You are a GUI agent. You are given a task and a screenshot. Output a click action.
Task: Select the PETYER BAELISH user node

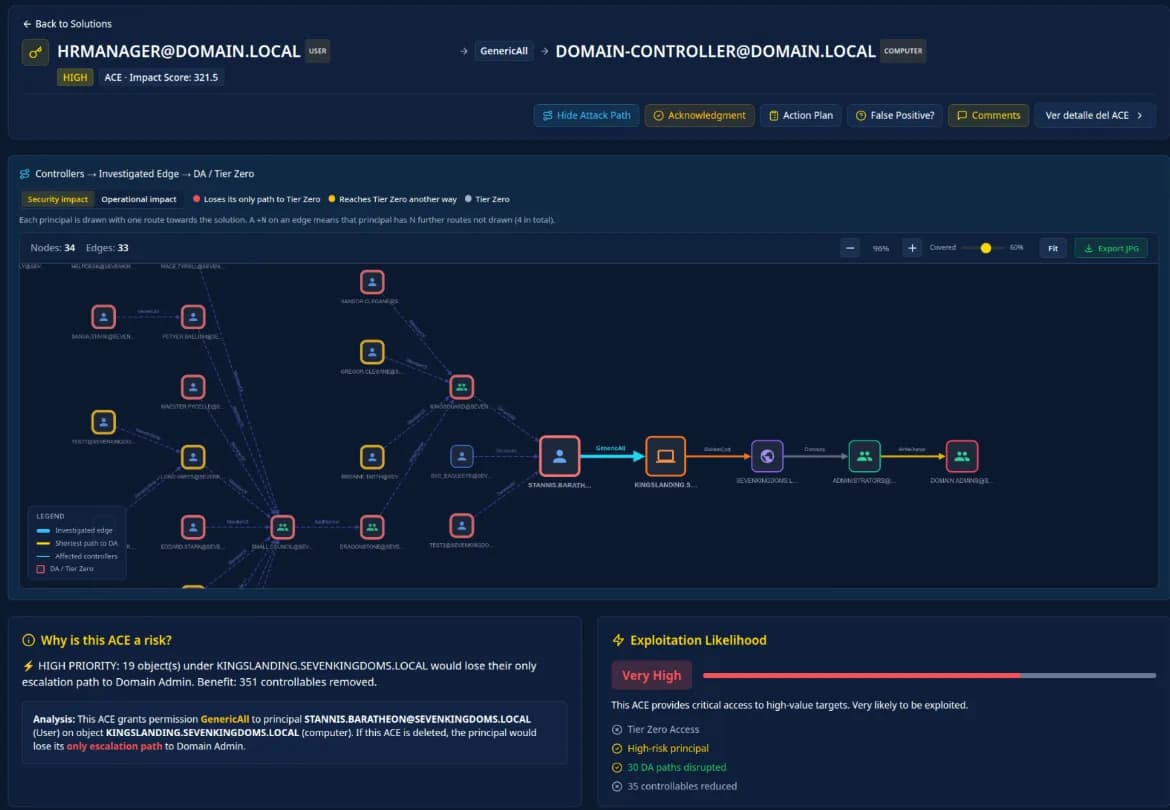[x=193, y=317]
